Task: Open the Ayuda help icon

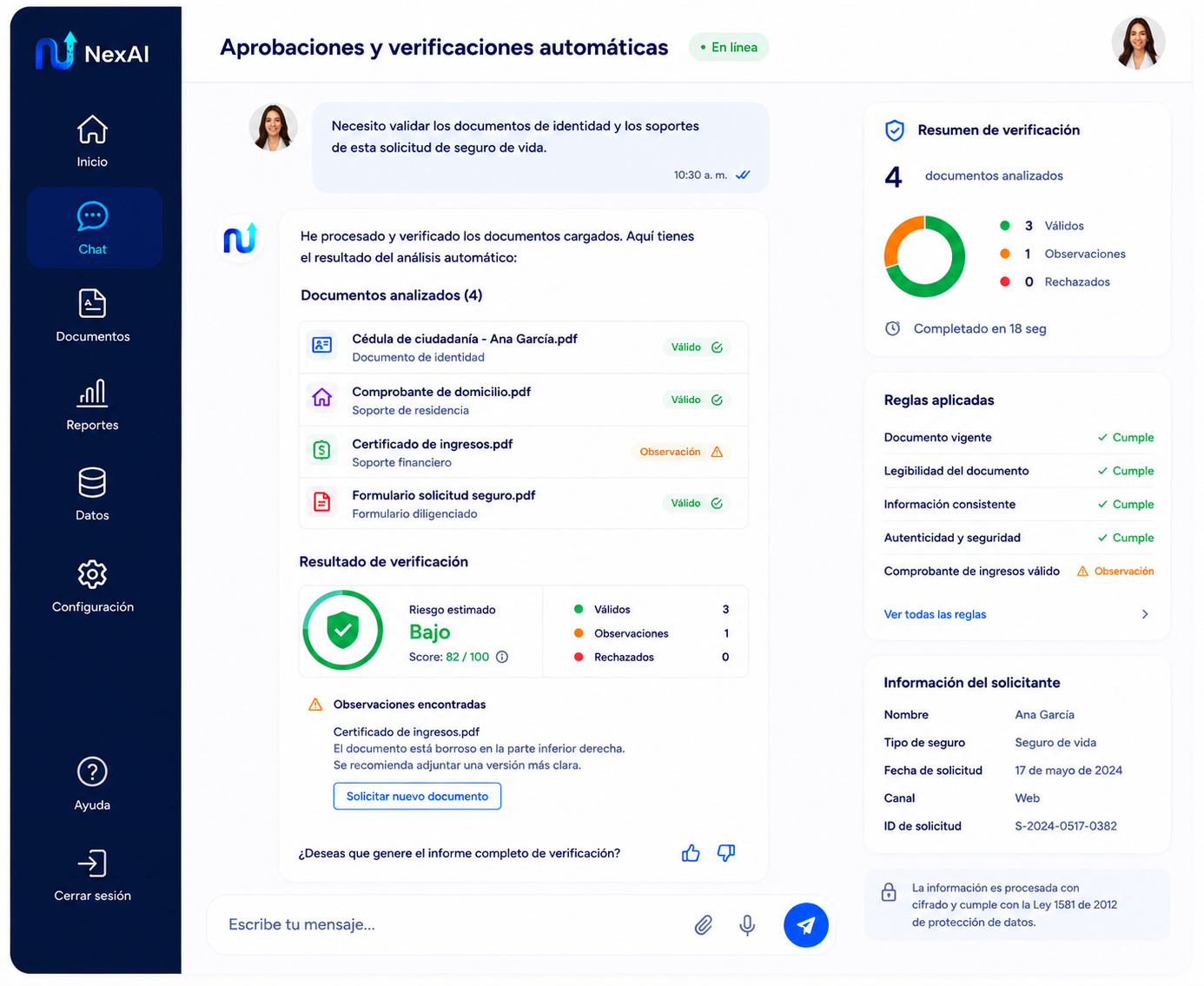Action: point(92,771)
